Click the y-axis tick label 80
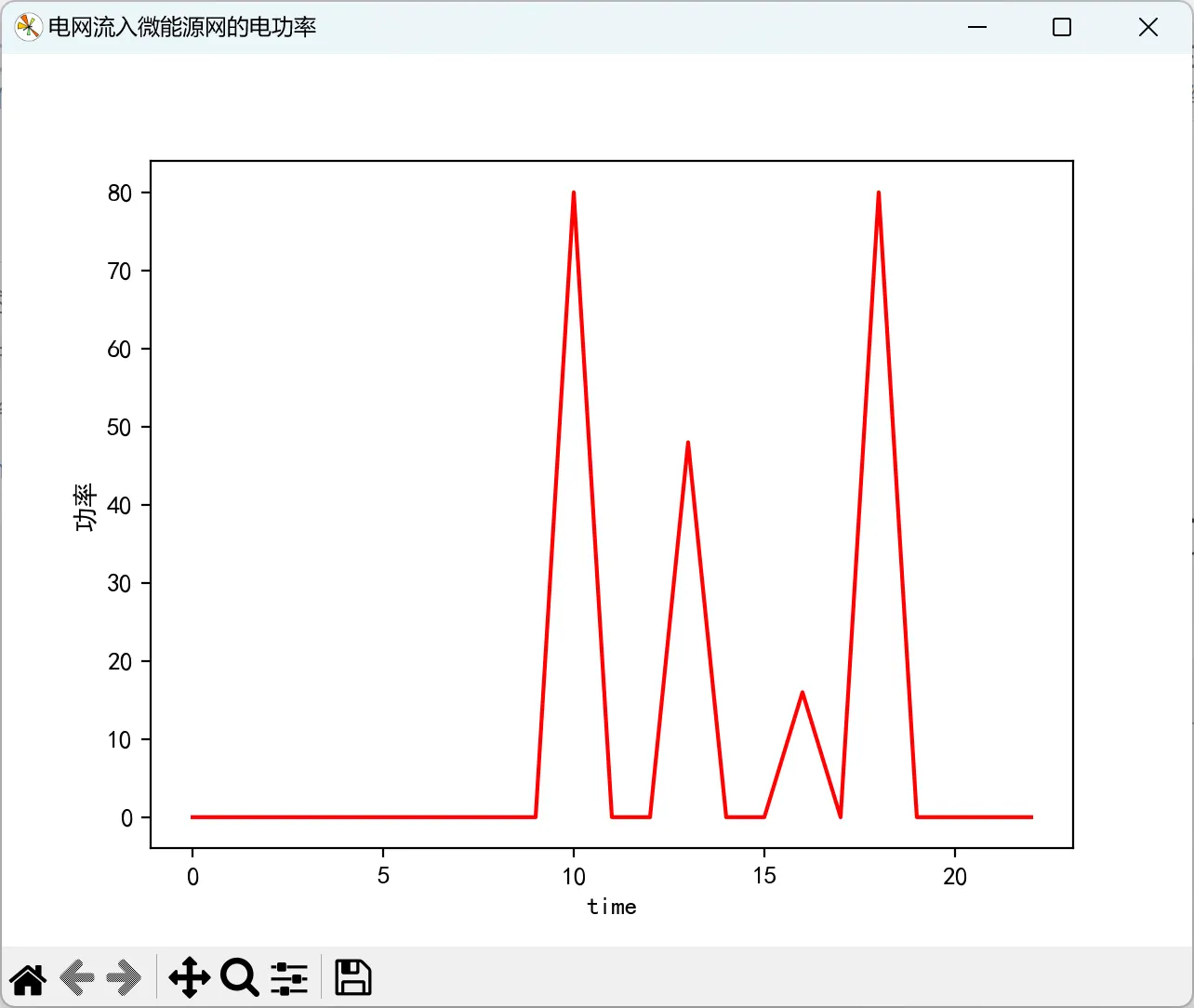Screen dimensions: 1194x1008 tap(120, 193)
